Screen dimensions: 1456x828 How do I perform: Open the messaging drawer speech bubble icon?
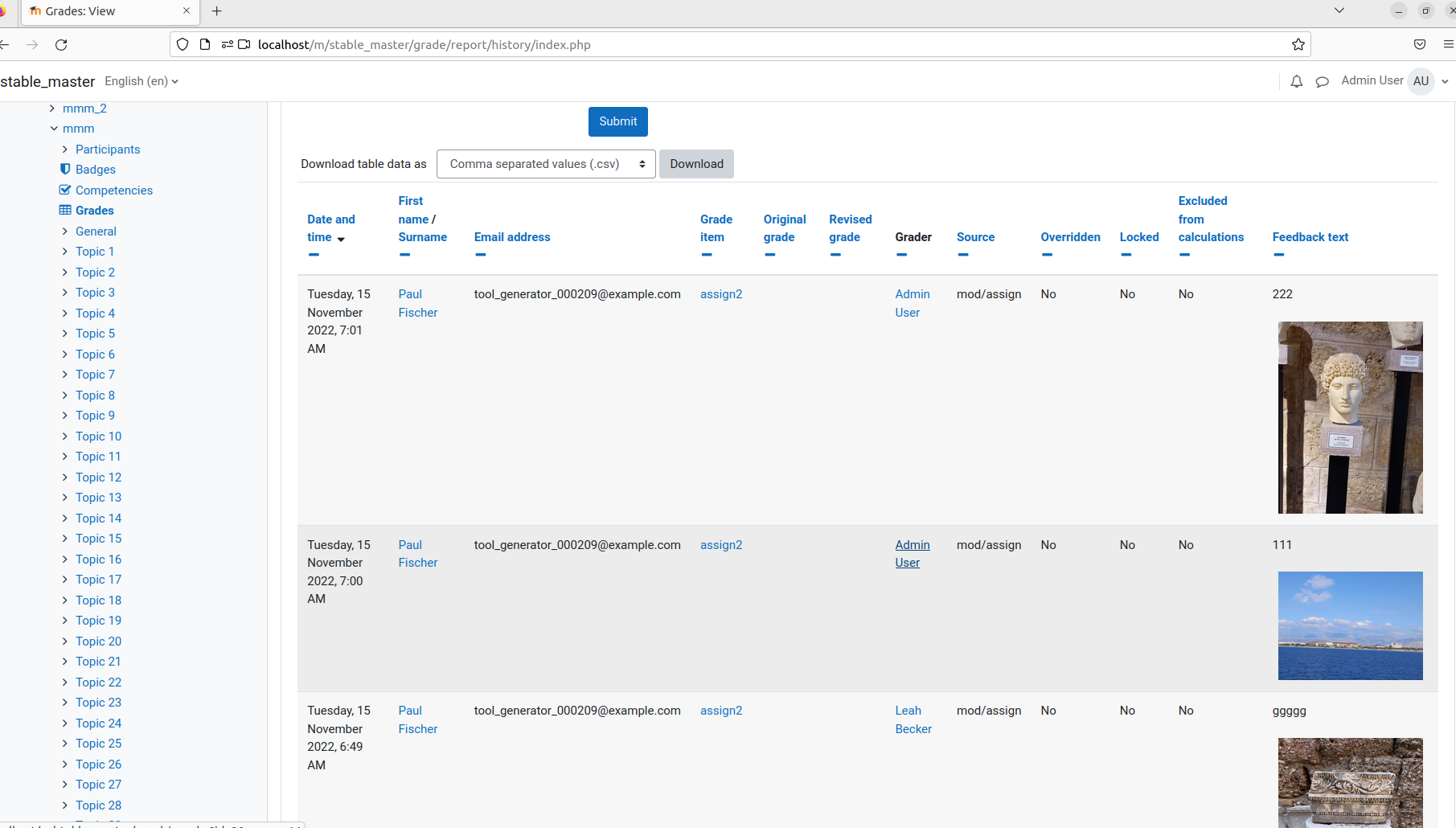(x=1322, y=81)
